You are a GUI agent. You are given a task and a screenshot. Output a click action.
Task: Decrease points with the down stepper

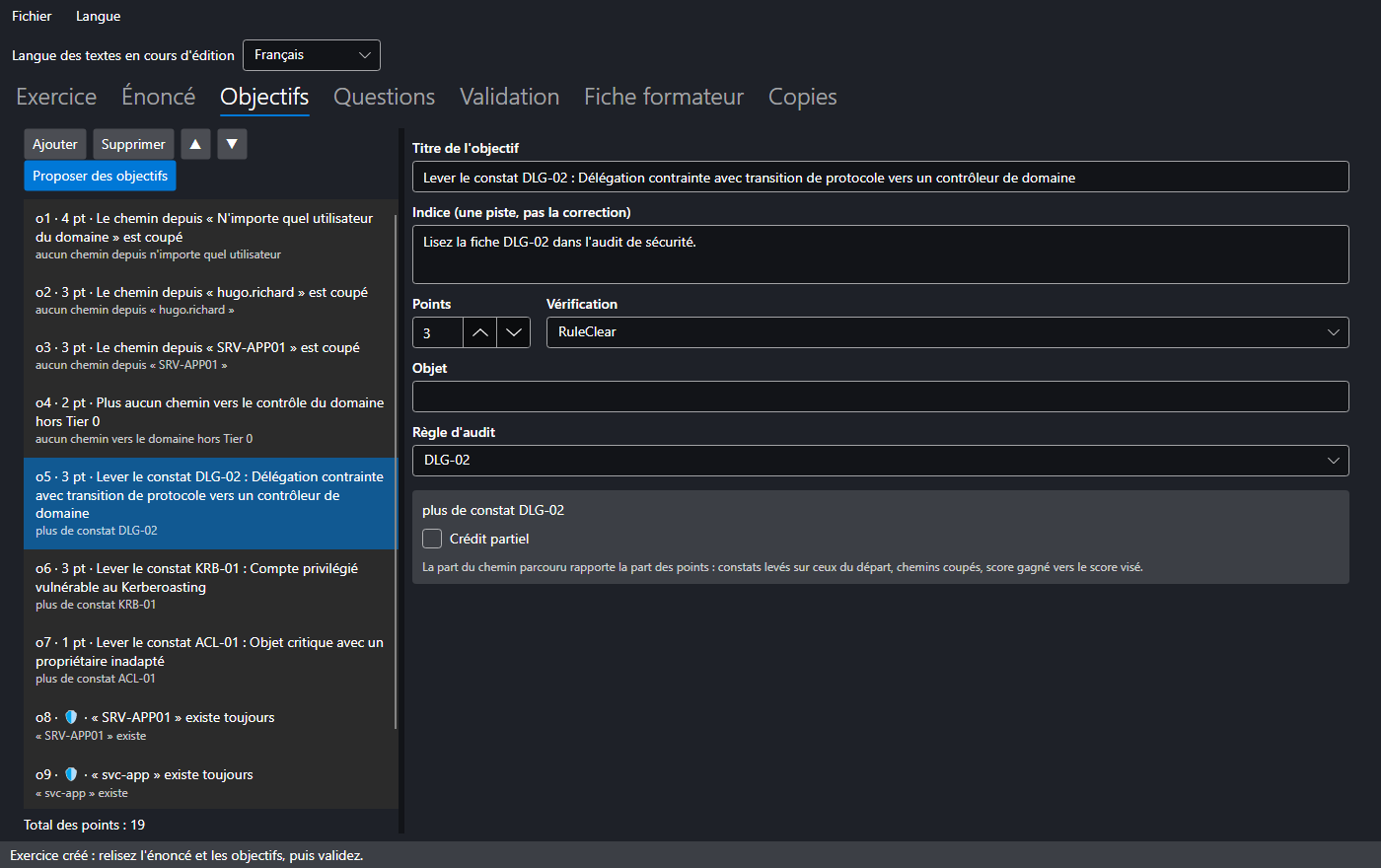[513, 332]
